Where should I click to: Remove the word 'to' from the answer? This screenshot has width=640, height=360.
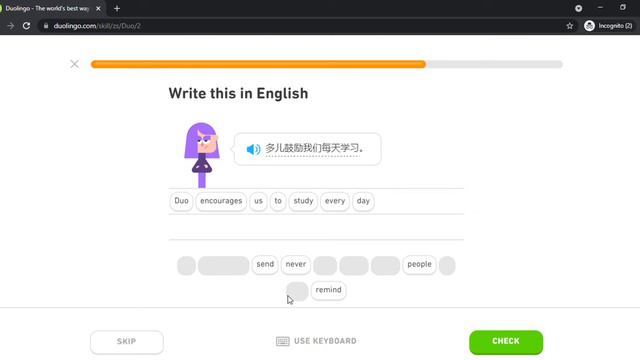click(278, 201)
